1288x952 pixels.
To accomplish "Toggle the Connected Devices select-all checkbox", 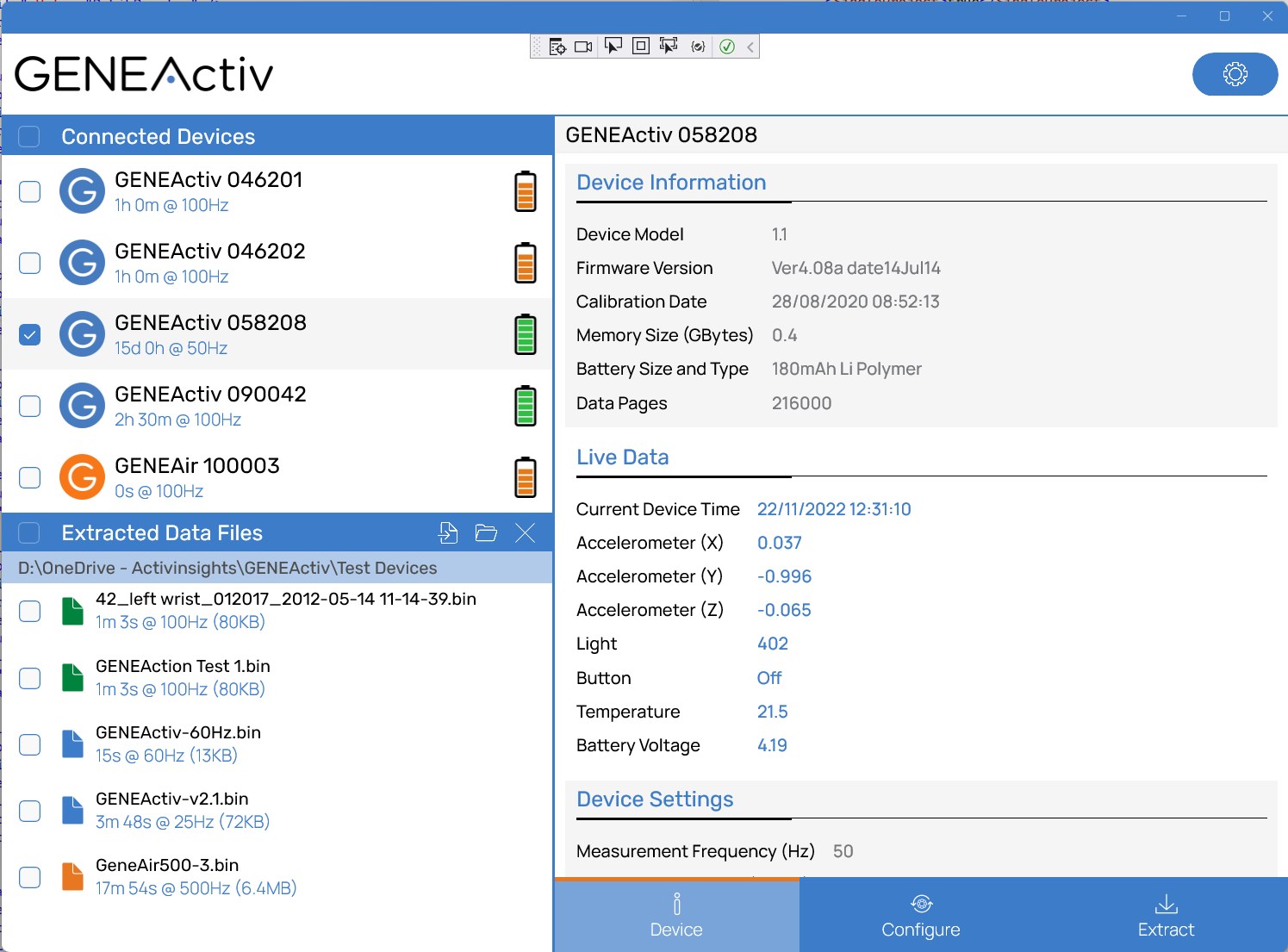I will click(x=29, y=136).
